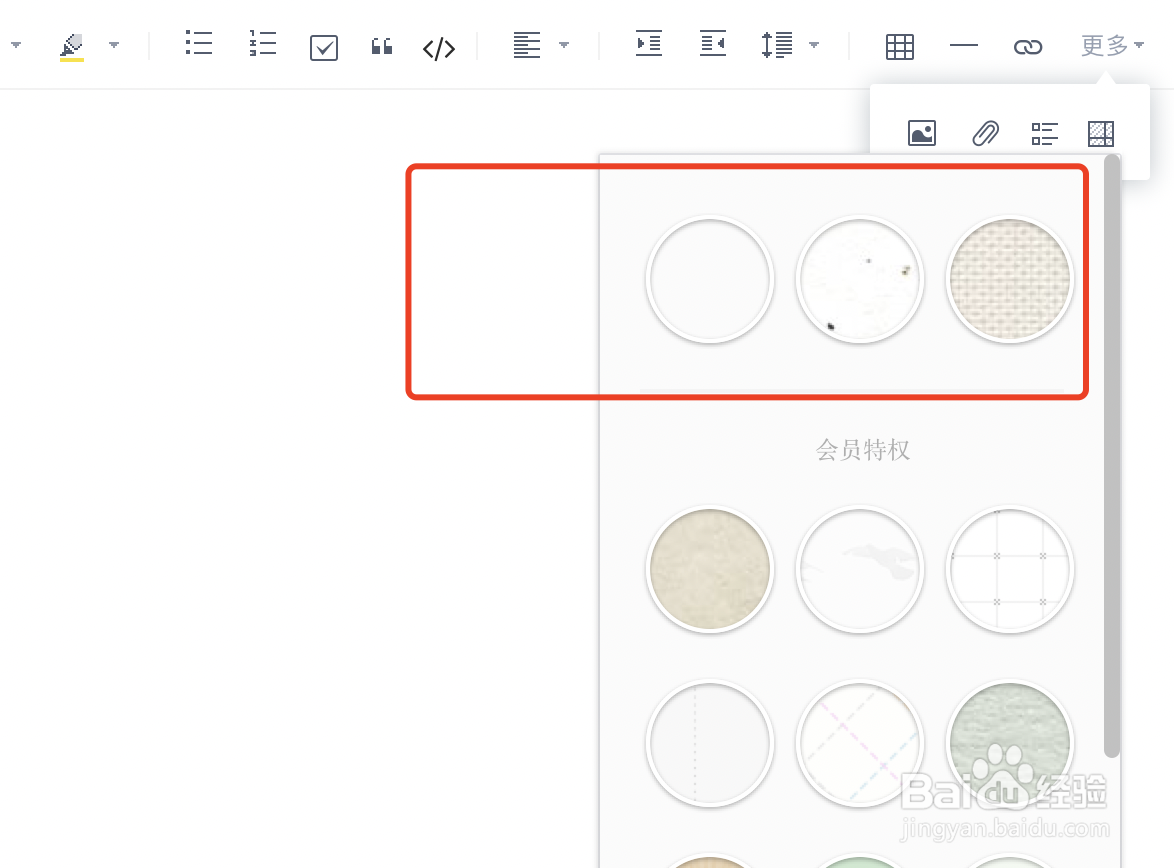Image resolution: width=1174 pixels, height=868 pixels.
Task: Select the highlighter pen tool
Action: point(72,46)
